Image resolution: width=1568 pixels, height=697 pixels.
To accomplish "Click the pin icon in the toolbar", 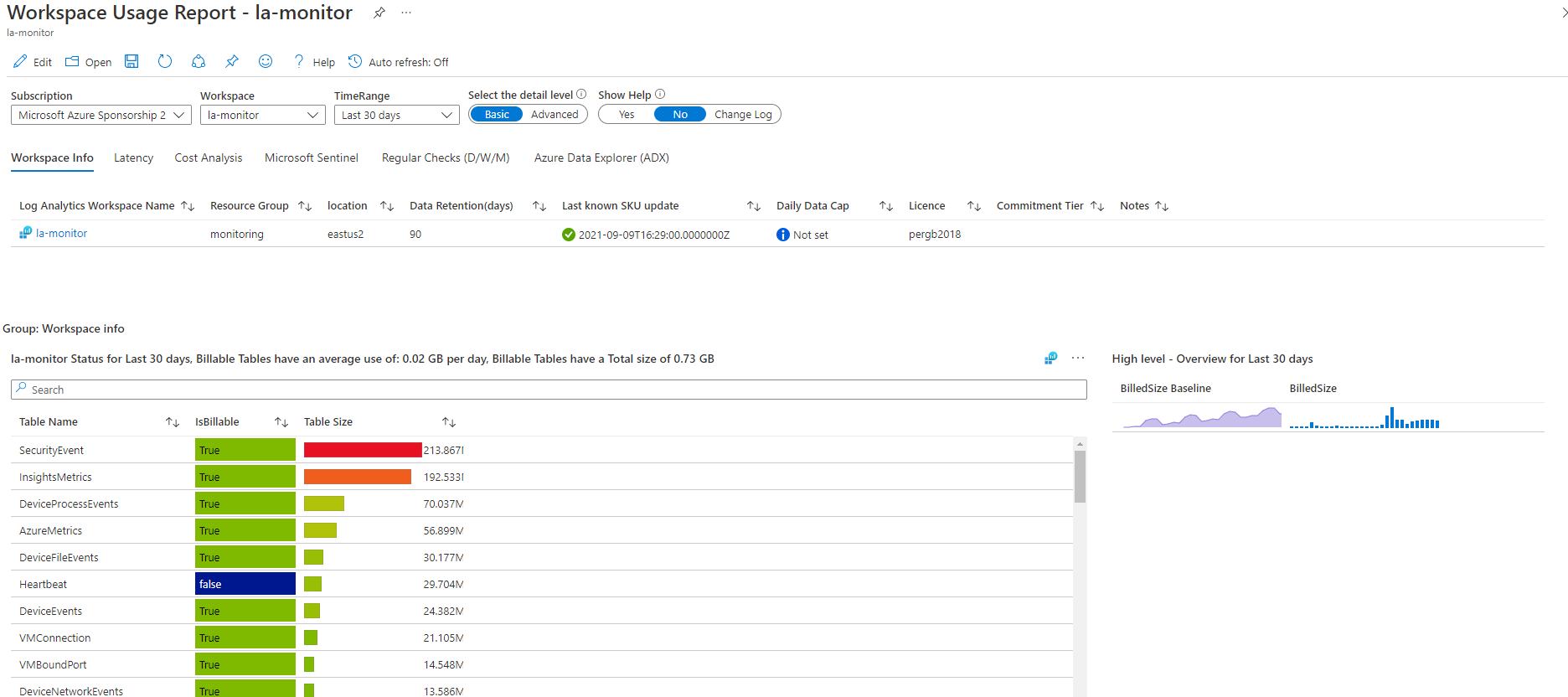I will pyautogui.click(x=232, y=61).
